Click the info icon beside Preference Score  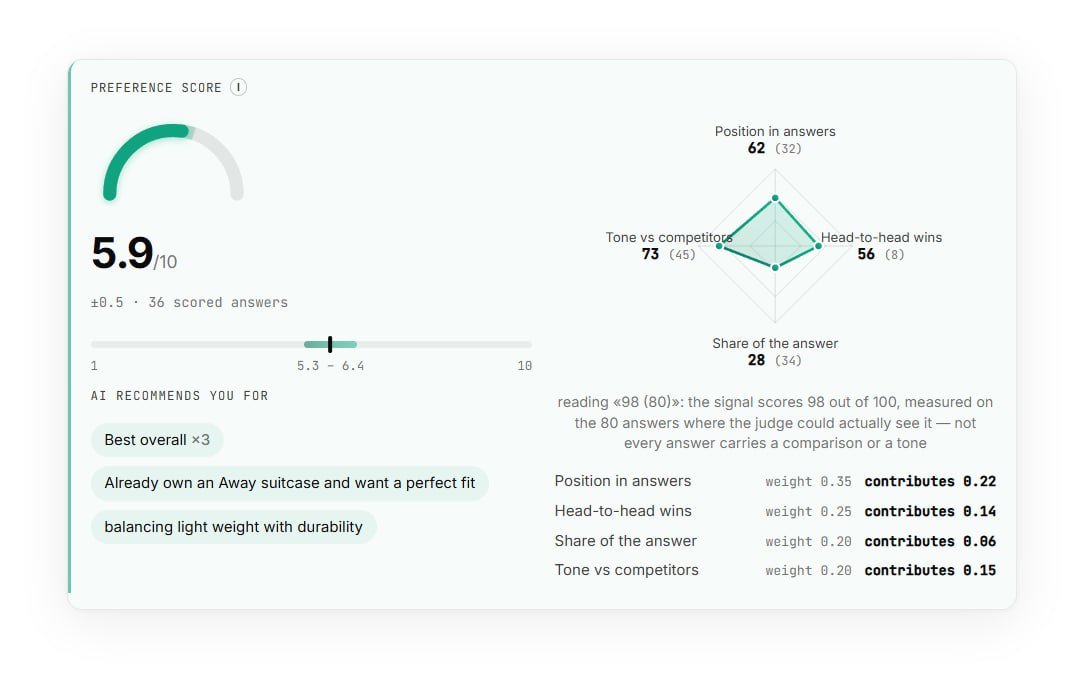click(239, 87)
